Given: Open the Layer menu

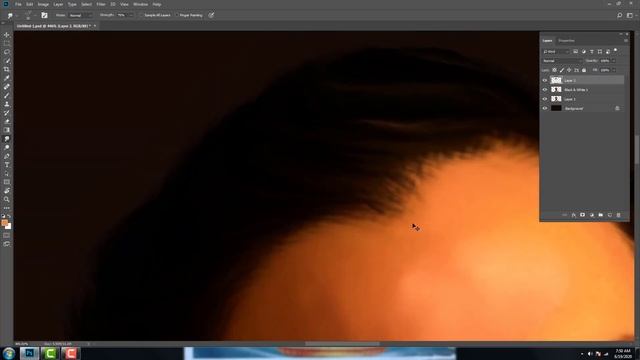Looking at the screenshot, I should pyautogui.click(x=58, y=4).
